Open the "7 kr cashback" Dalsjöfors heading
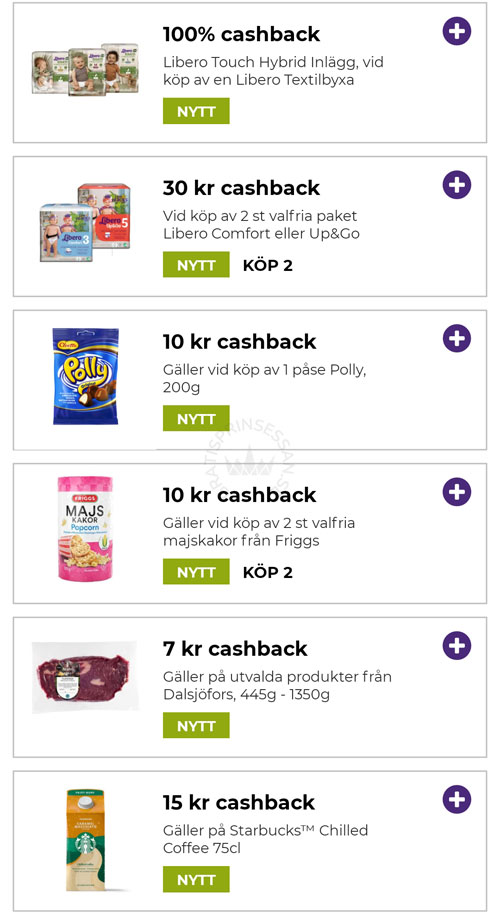The height and width of the screenshot is (917, 500). pos(235,649)
